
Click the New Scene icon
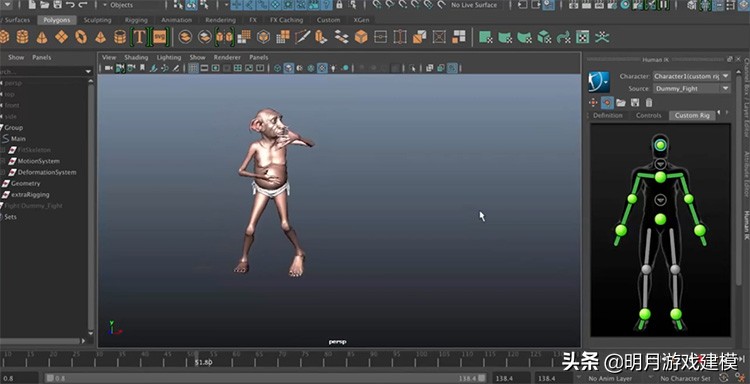pyautogui.click(x=32, y=5)
